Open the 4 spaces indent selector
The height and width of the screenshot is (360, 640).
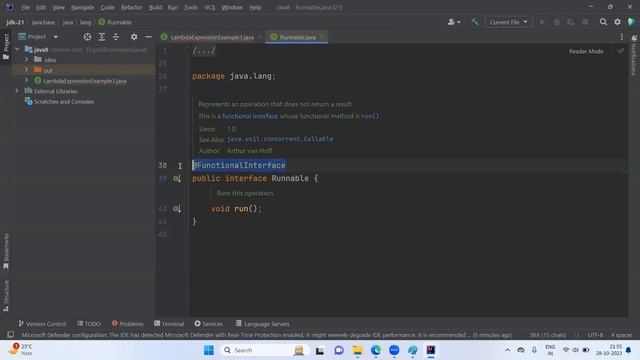(621, 335)
